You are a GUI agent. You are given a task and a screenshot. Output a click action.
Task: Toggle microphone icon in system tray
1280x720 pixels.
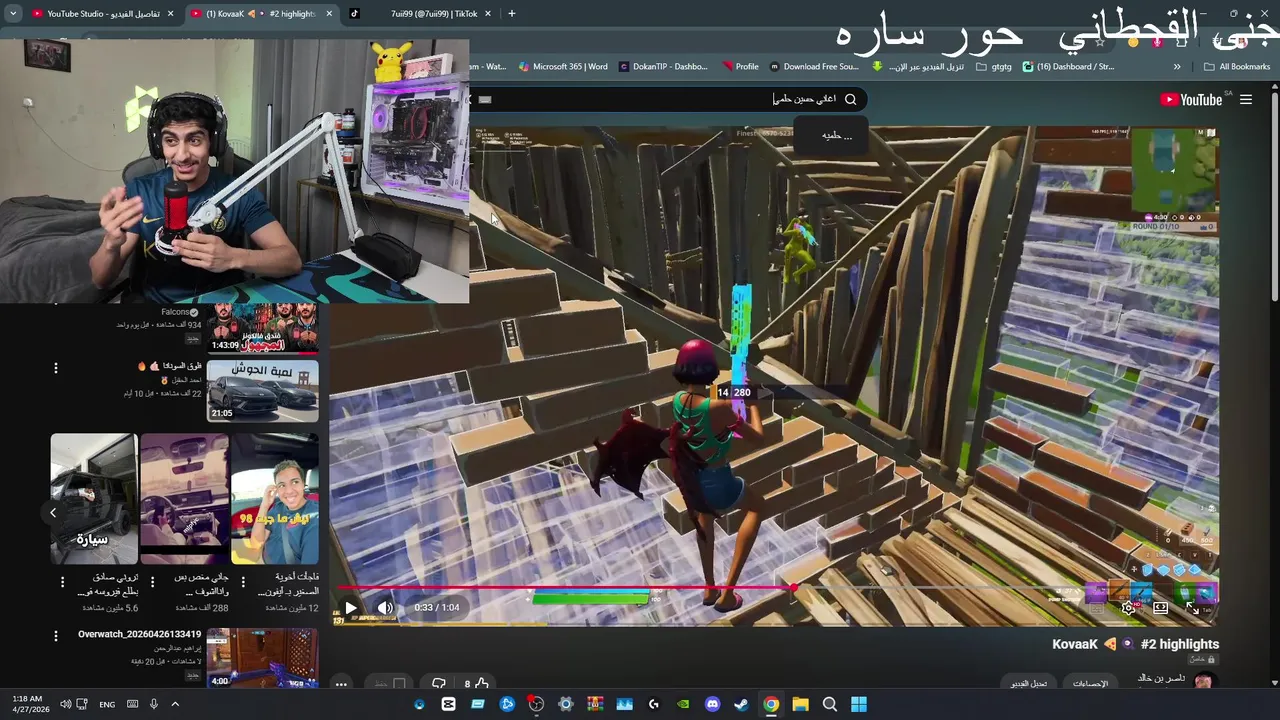pos(153,704)
